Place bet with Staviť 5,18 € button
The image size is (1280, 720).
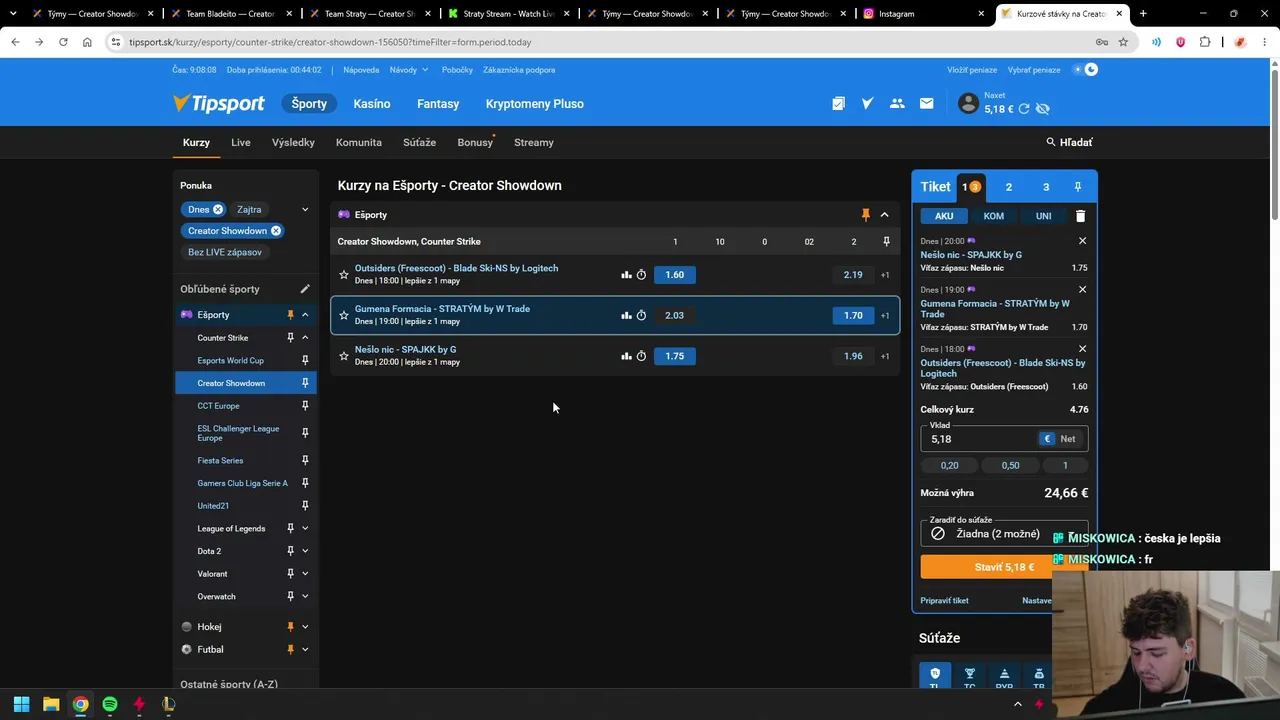click(x=1004, y=567)
